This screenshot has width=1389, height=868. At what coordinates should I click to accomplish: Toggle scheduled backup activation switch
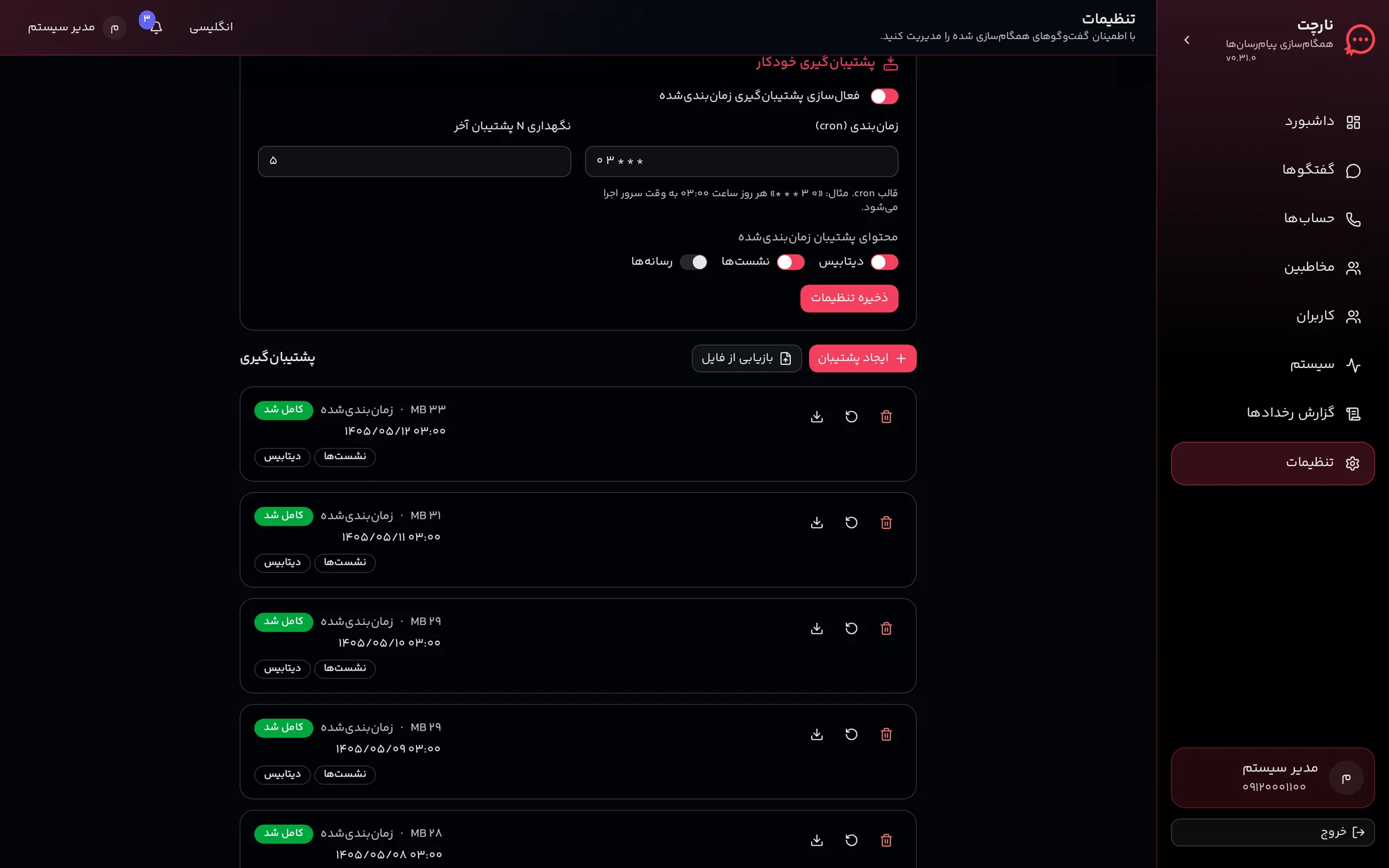coord(884,97)
